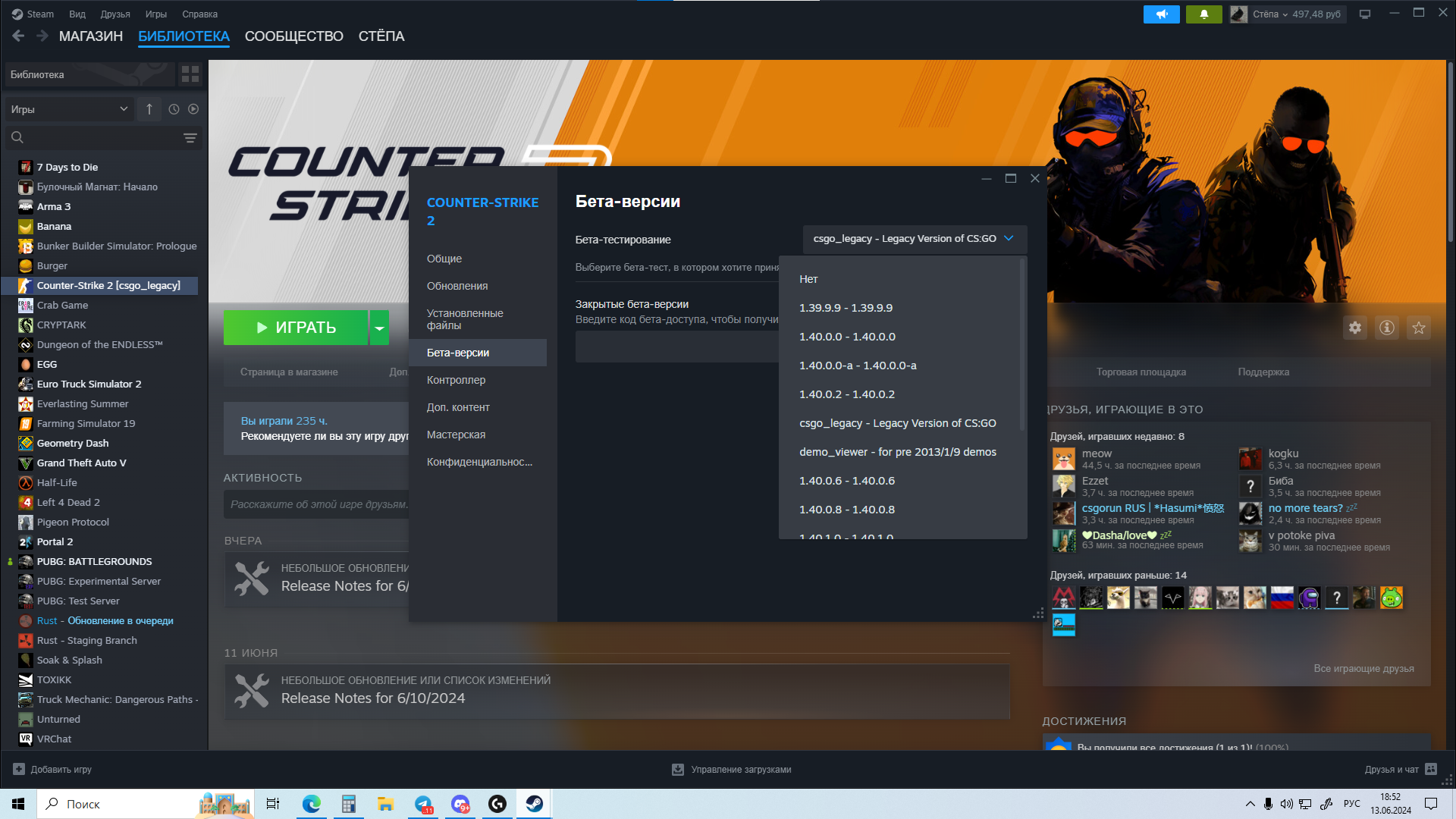Image resolution: width=1456 pixels, height=819 pixels.
Task: Click the green ИГРАТЬ button
Action: coord(296,328)
